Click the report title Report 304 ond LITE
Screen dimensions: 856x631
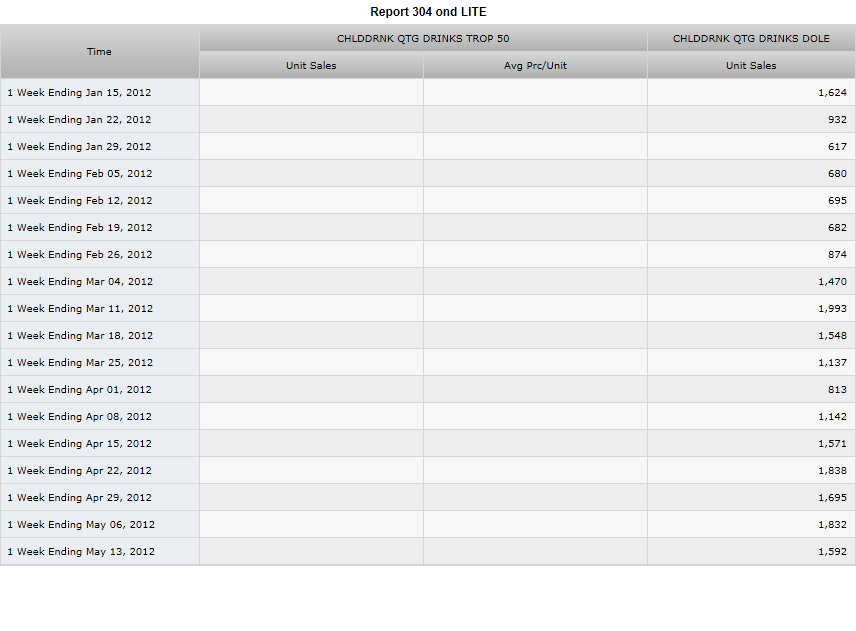428,11
